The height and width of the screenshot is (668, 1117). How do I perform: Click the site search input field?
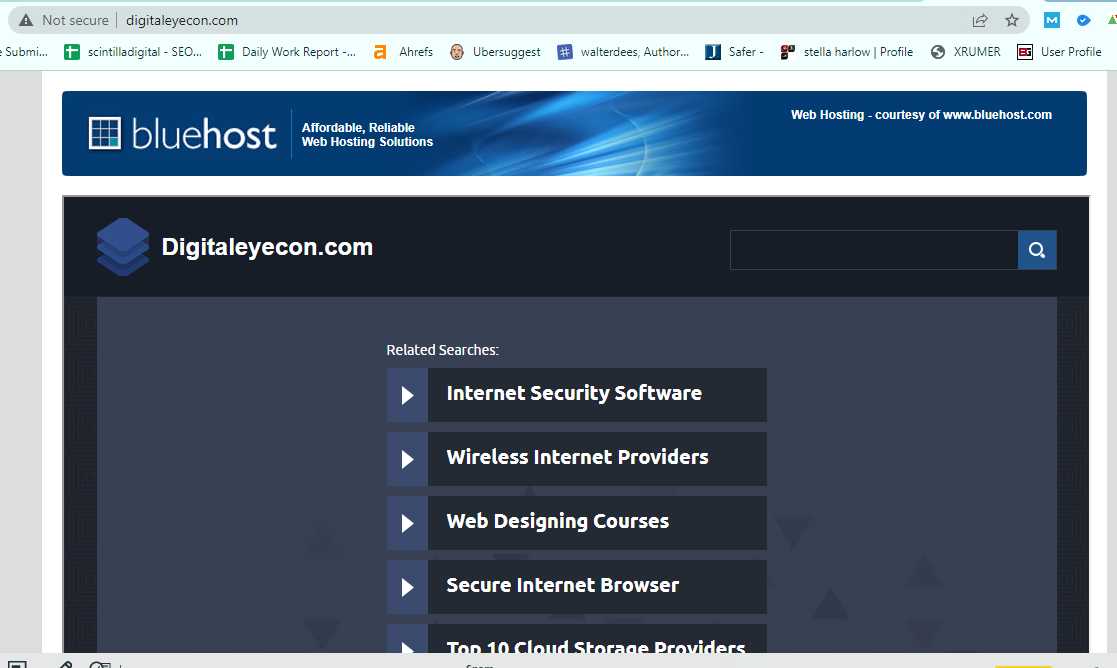pyautogui.click(x=874, y=250)
